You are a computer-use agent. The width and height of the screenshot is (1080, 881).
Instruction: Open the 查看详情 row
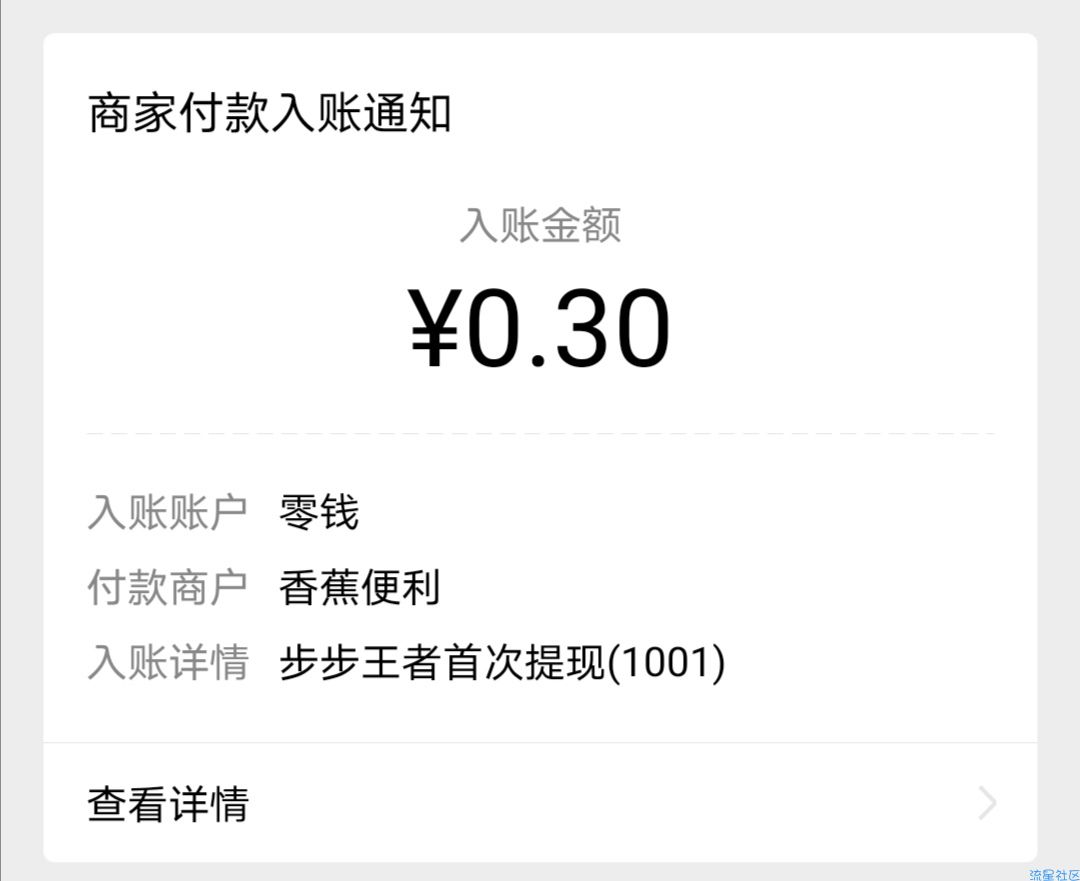pyautogui.click(x=540, y=802)
